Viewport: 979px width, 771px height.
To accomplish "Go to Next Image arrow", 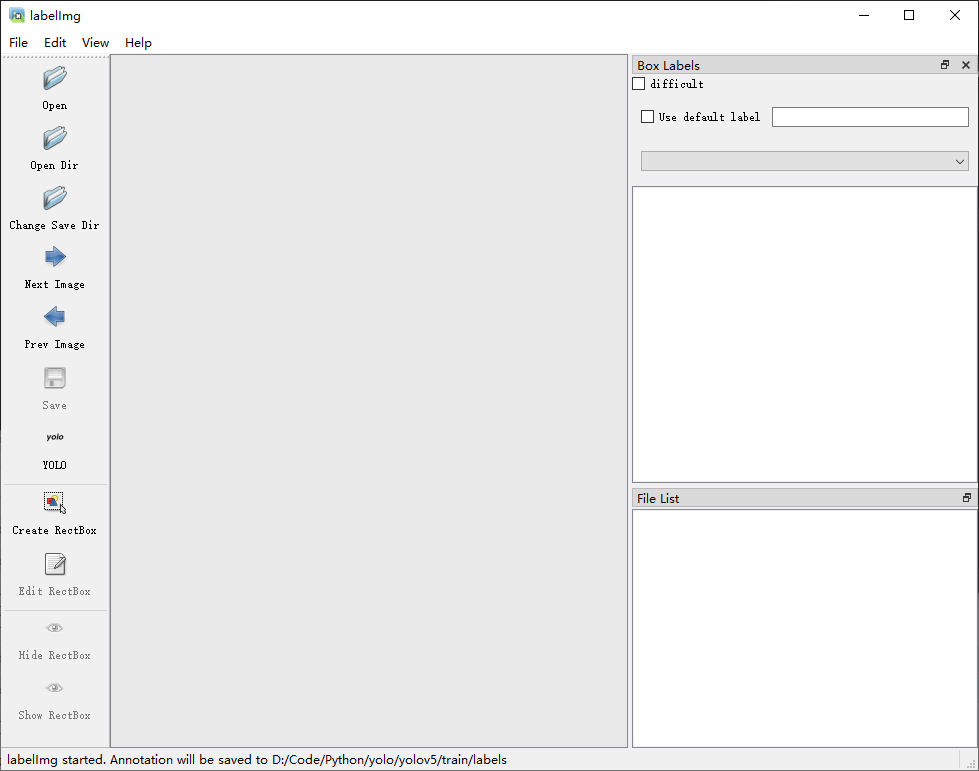I will (x=54, y=257).
